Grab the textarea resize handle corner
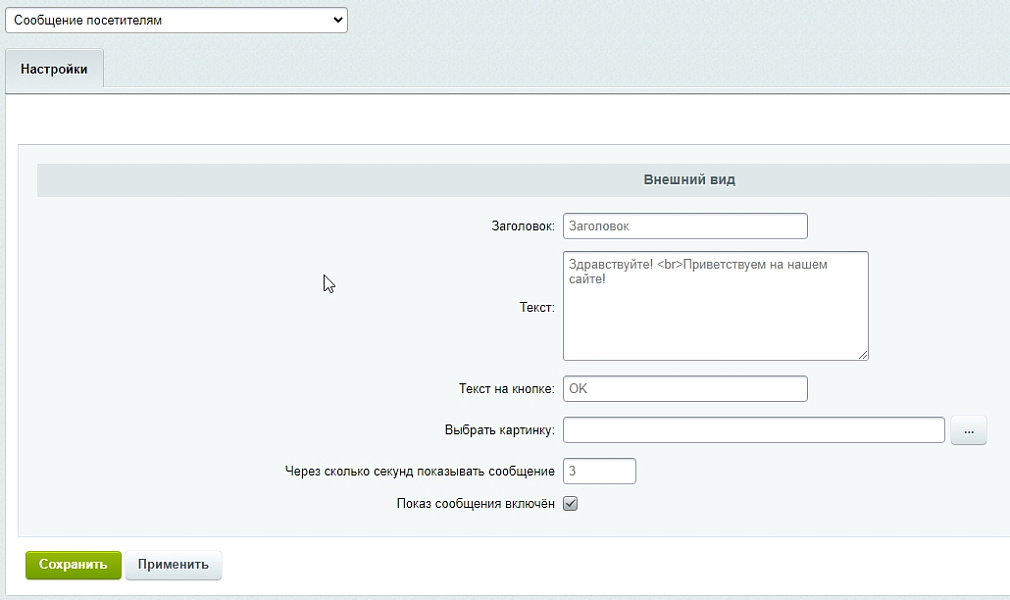The height and width of the screenshot is (600, 1010). 863,354
